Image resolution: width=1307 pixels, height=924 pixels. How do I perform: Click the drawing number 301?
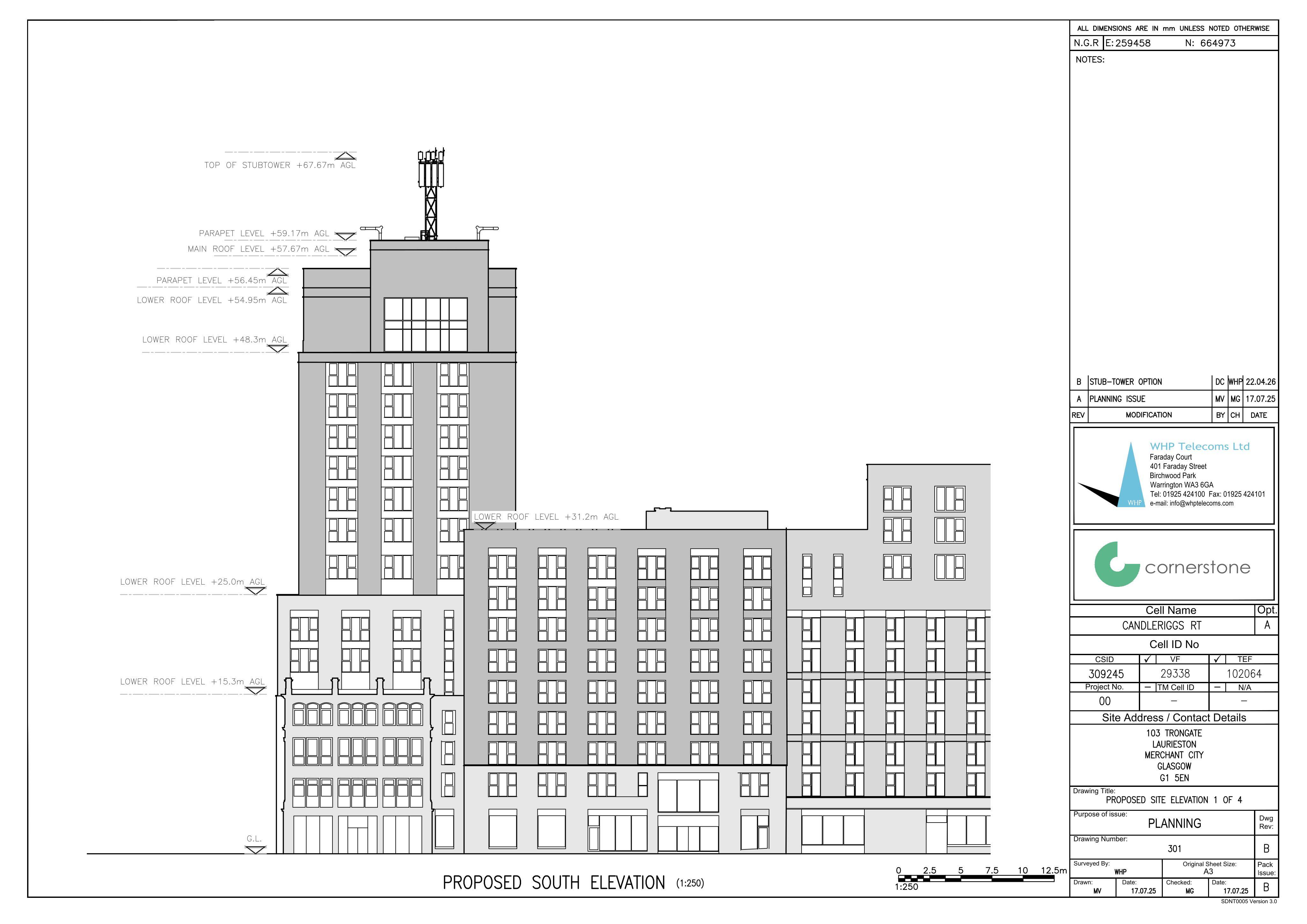point(1174,848)
